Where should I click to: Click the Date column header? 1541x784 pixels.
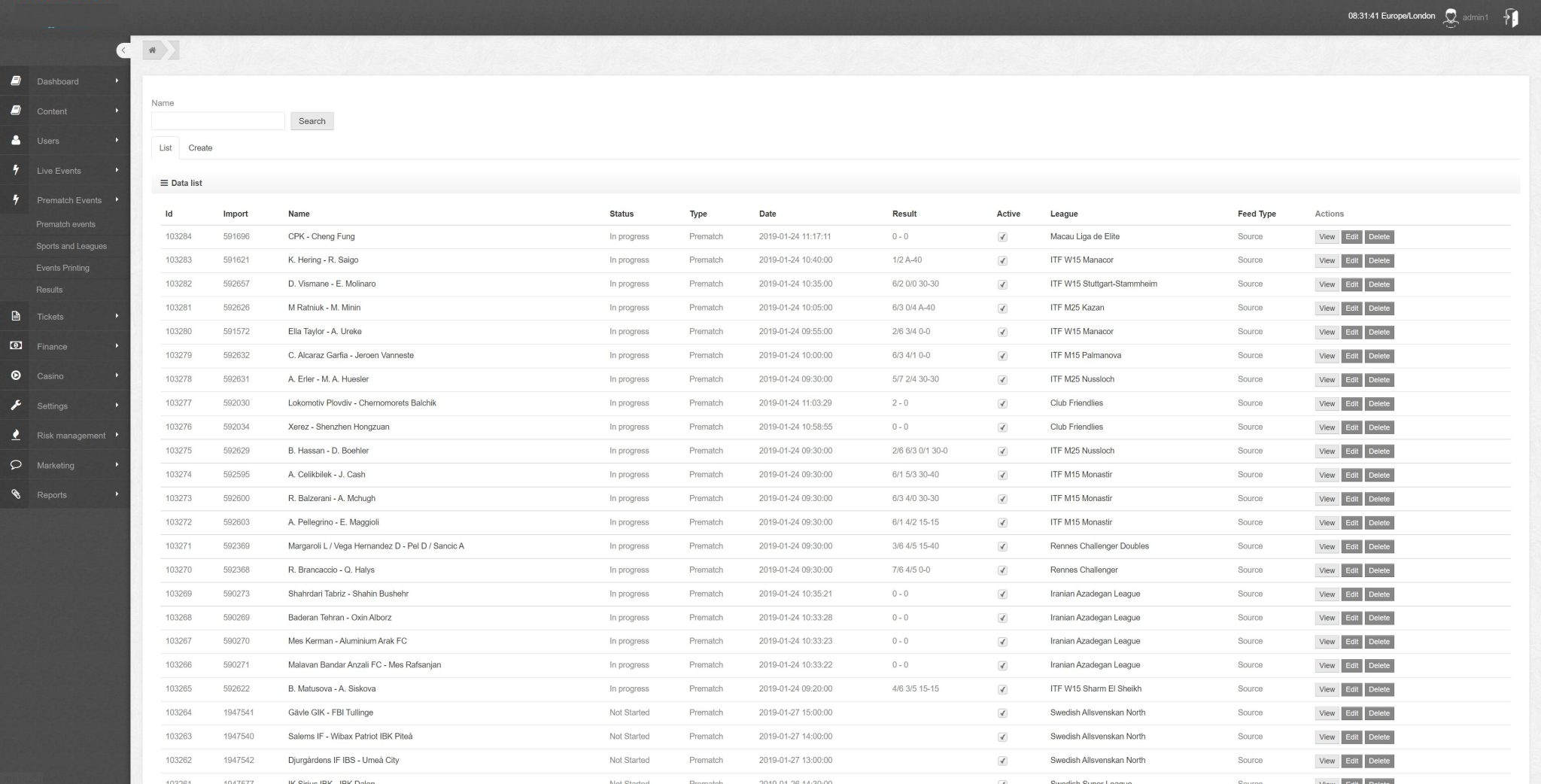tap(767, 214)
